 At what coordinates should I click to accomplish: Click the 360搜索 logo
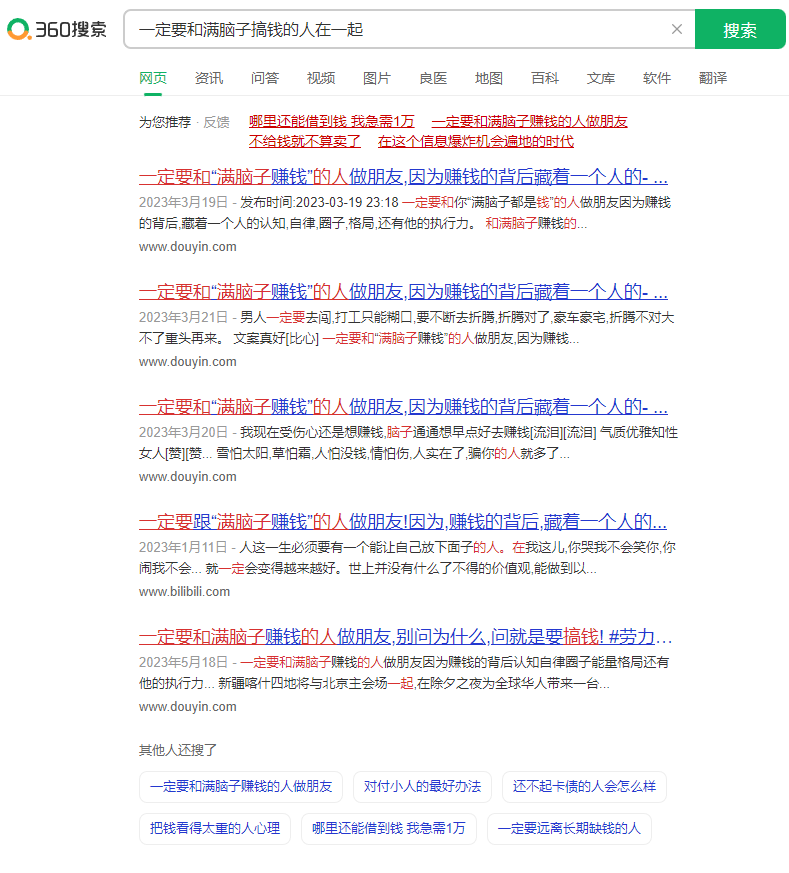56,29
